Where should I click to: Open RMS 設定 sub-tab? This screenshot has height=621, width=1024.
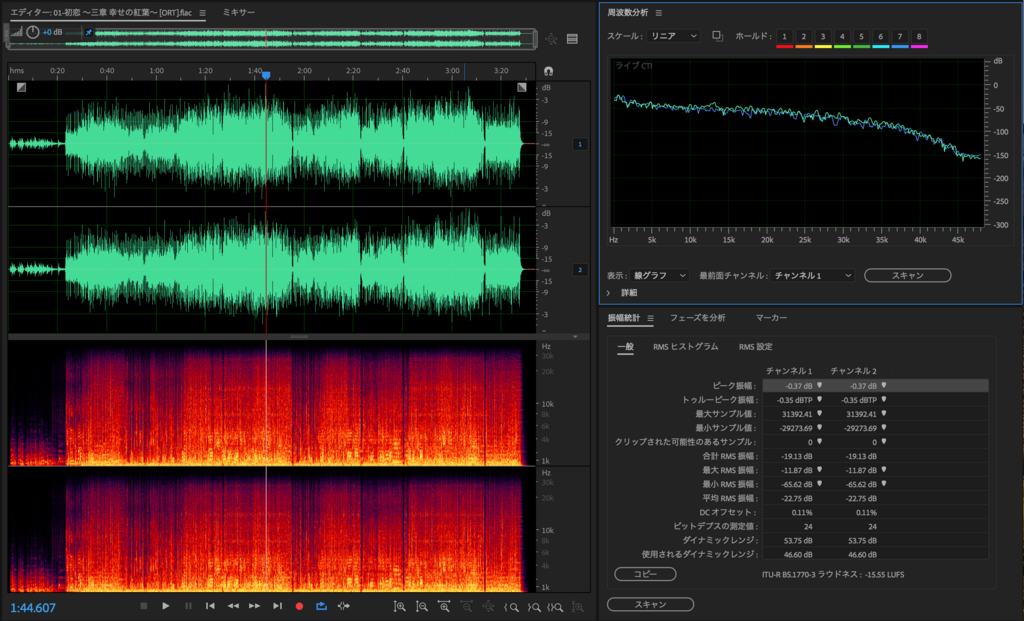[756, 347]
